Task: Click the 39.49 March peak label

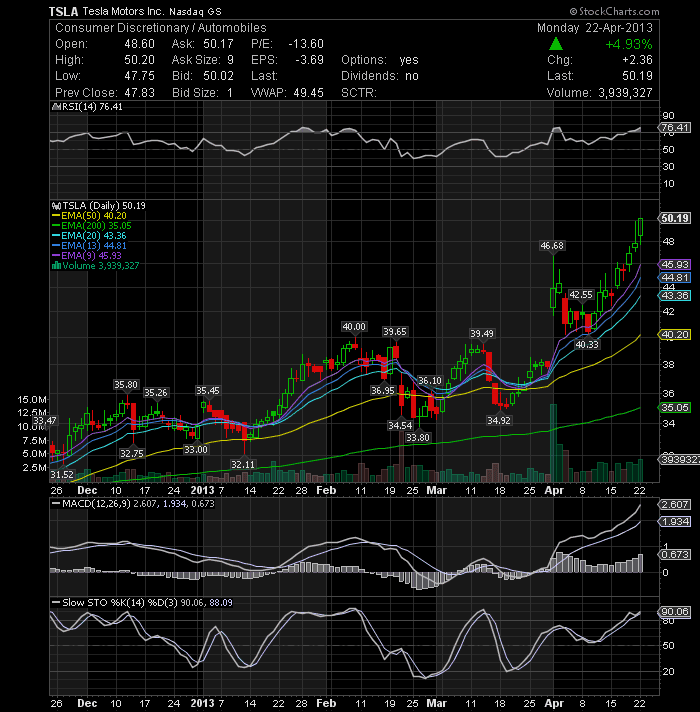Action: click(482, 334)
